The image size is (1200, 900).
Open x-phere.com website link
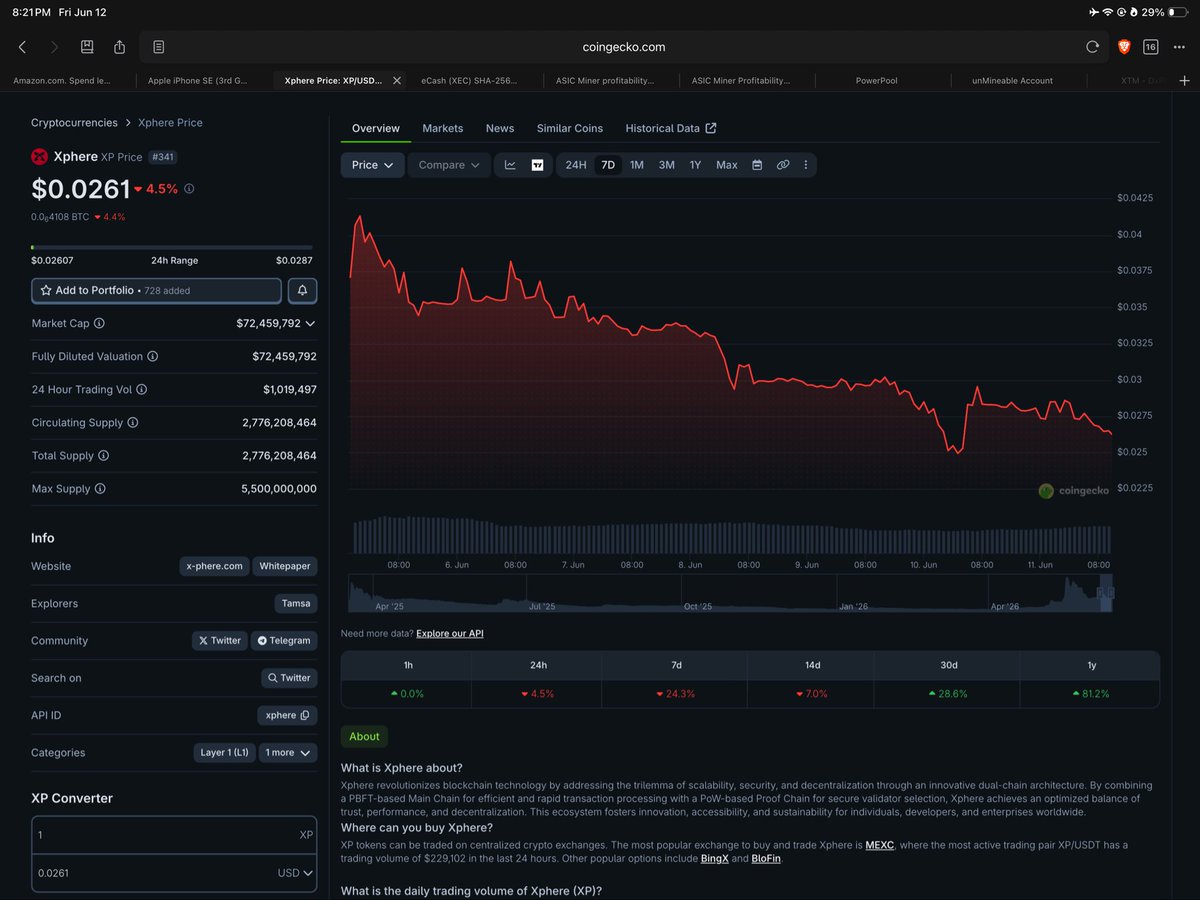(214, 566)
